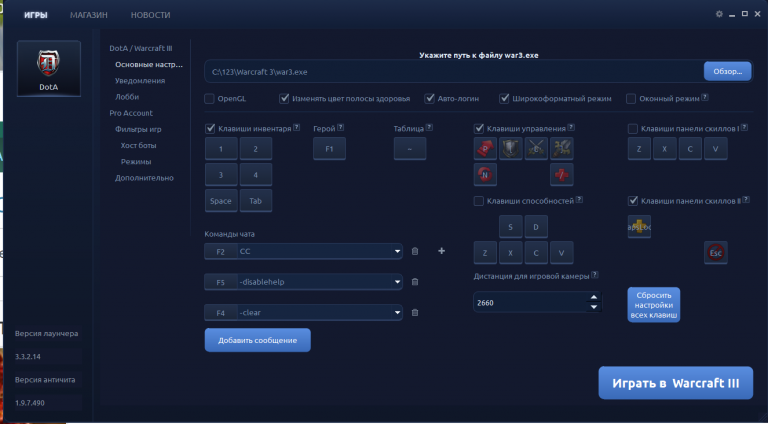Open help icon next to Герой
The width and height of the screenshot is (768, 424).
[340, 127]
